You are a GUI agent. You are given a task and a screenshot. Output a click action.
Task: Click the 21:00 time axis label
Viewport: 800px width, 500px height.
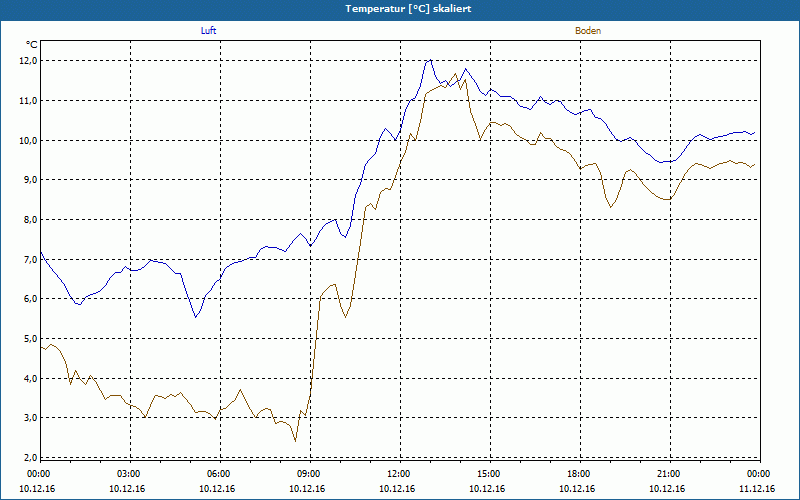[x=670, y=474]
